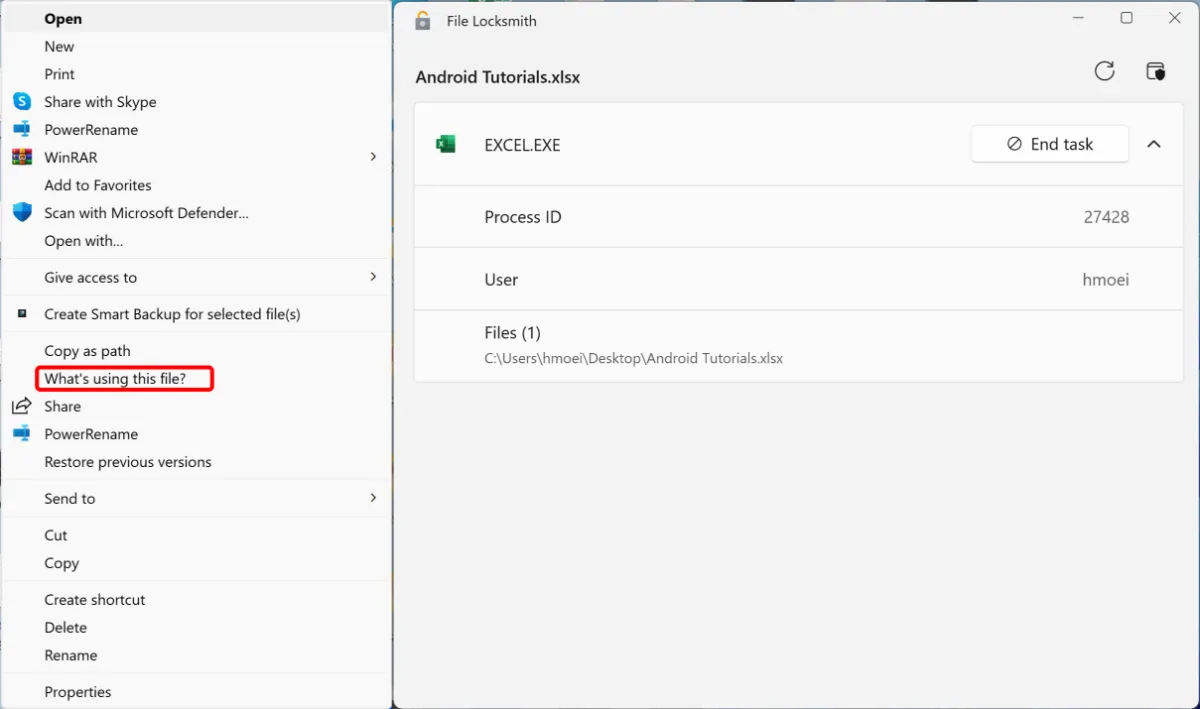Click the refresh icon in File Locksmith
The image size is (1200, 709).
tap(1104, 71)
